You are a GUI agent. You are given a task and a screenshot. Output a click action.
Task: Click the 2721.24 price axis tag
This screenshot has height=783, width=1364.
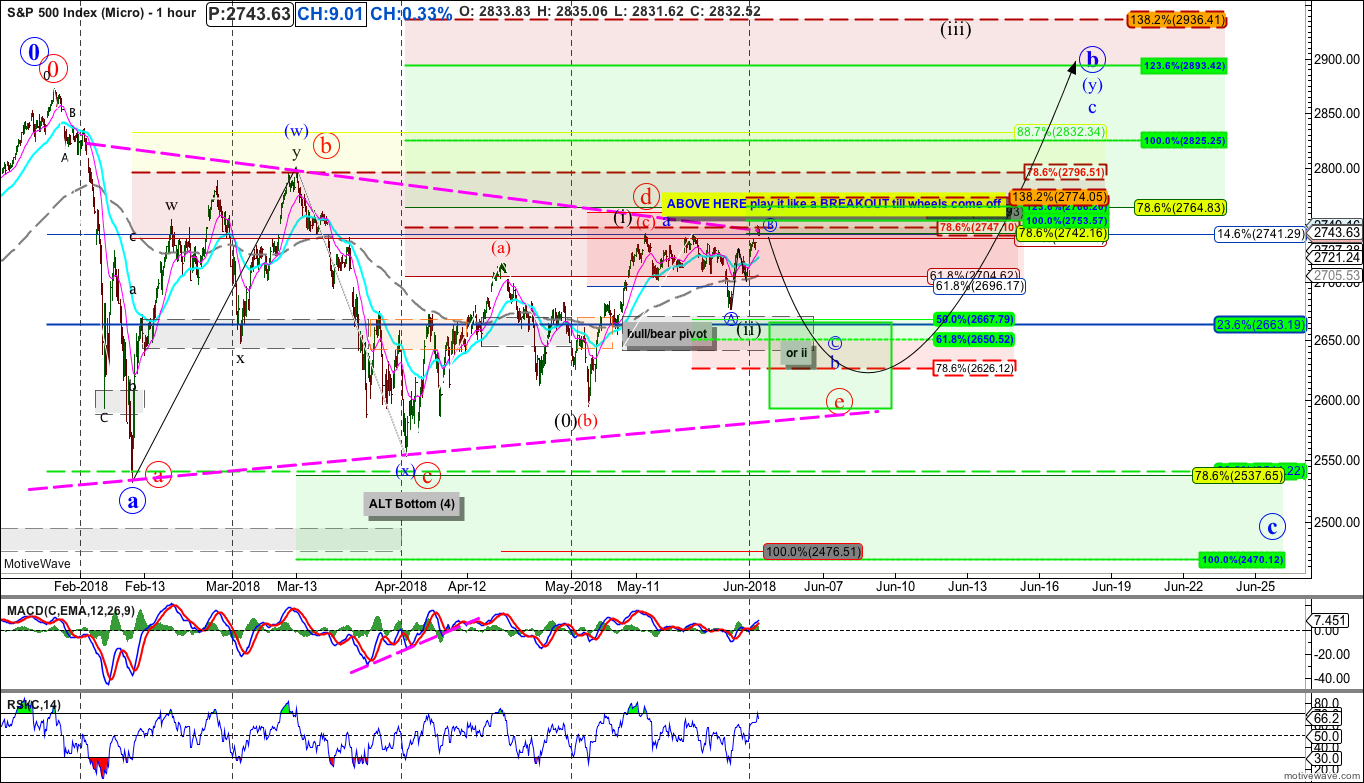tap(1337, 257)
